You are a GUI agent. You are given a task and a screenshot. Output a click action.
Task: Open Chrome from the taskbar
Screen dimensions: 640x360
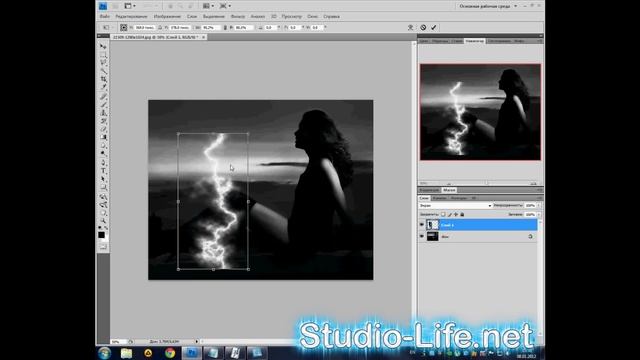(170, 353)
